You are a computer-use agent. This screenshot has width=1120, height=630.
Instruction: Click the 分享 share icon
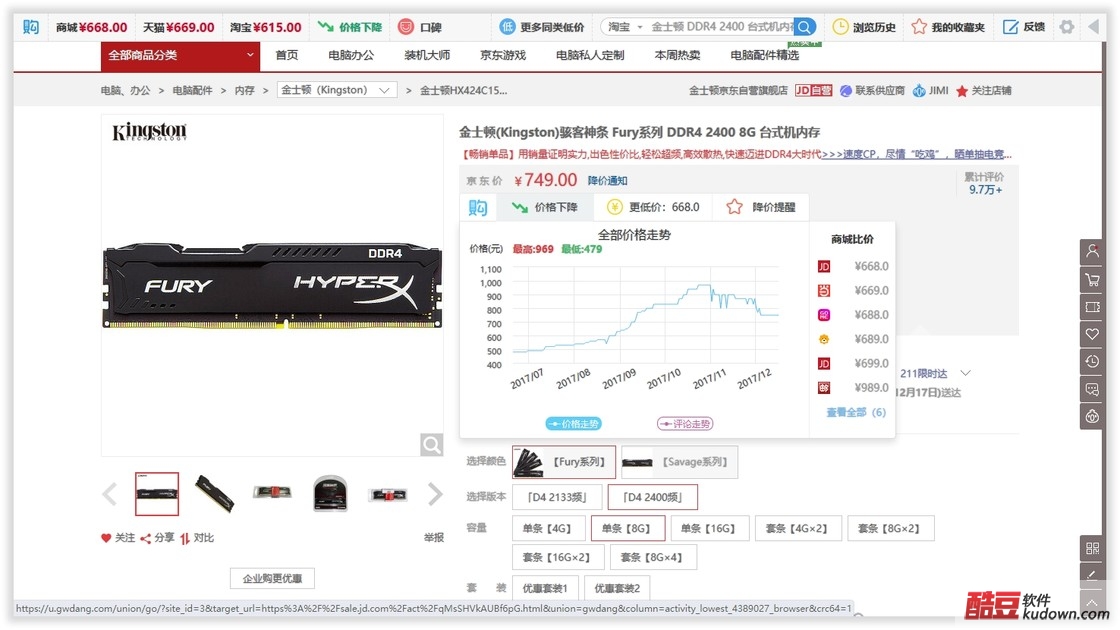(x=145, y=538)
